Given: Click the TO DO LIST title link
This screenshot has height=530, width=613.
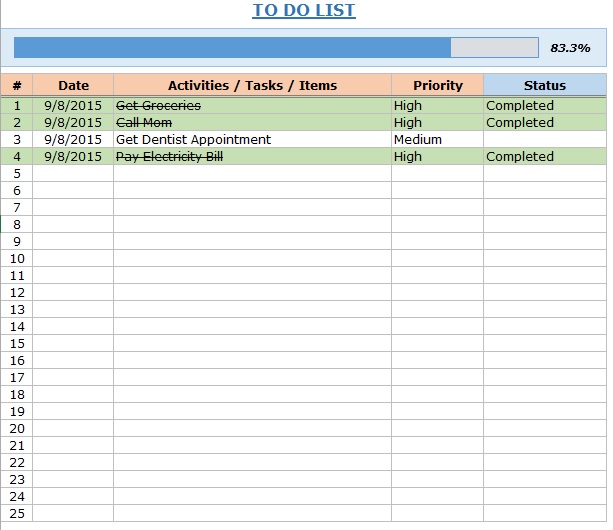Looking at the screenshot, I should pyautogui.click(x=304, y=10).
